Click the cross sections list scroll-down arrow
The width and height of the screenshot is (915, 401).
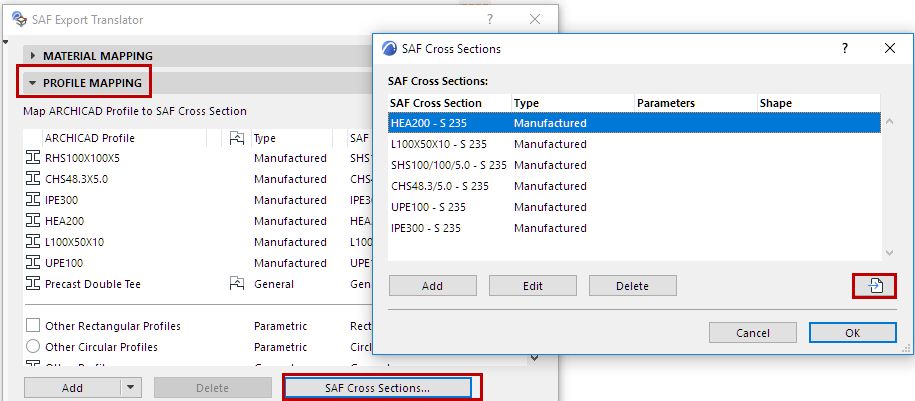pos(889,253)
